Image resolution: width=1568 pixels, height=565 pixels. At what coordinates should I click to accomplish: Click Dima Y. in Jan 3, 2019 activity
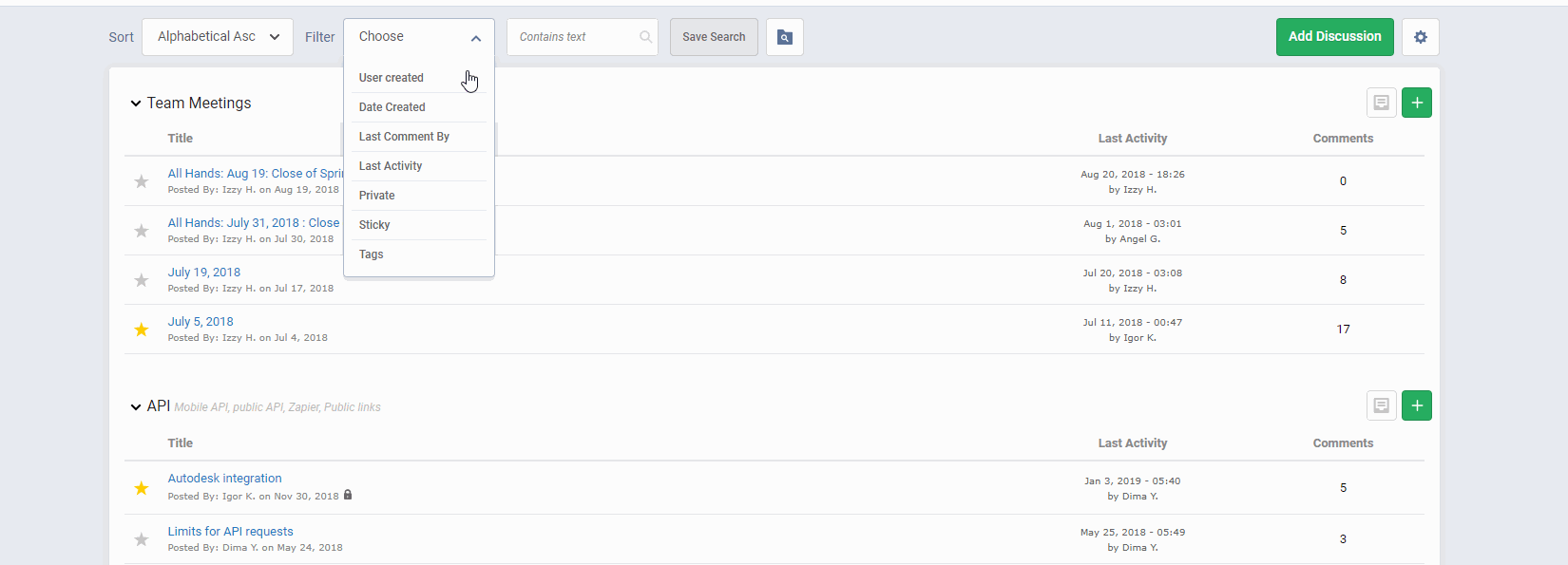tap(1140, 497)
